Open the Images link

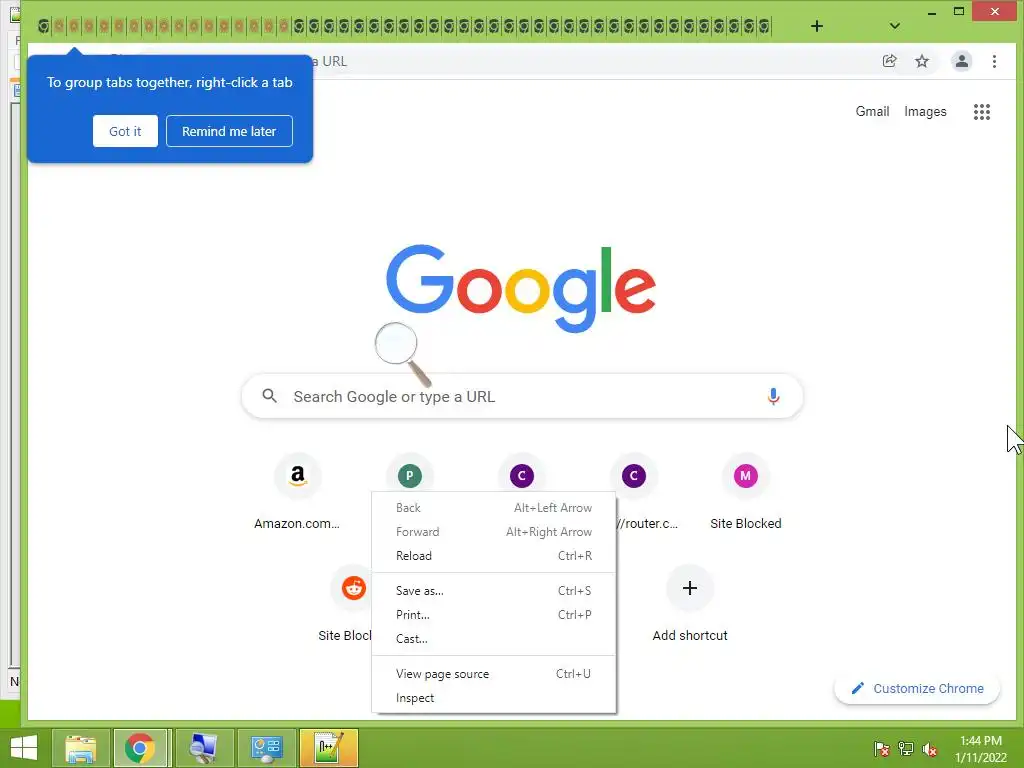pyautogui.click(x=925, y=112)
